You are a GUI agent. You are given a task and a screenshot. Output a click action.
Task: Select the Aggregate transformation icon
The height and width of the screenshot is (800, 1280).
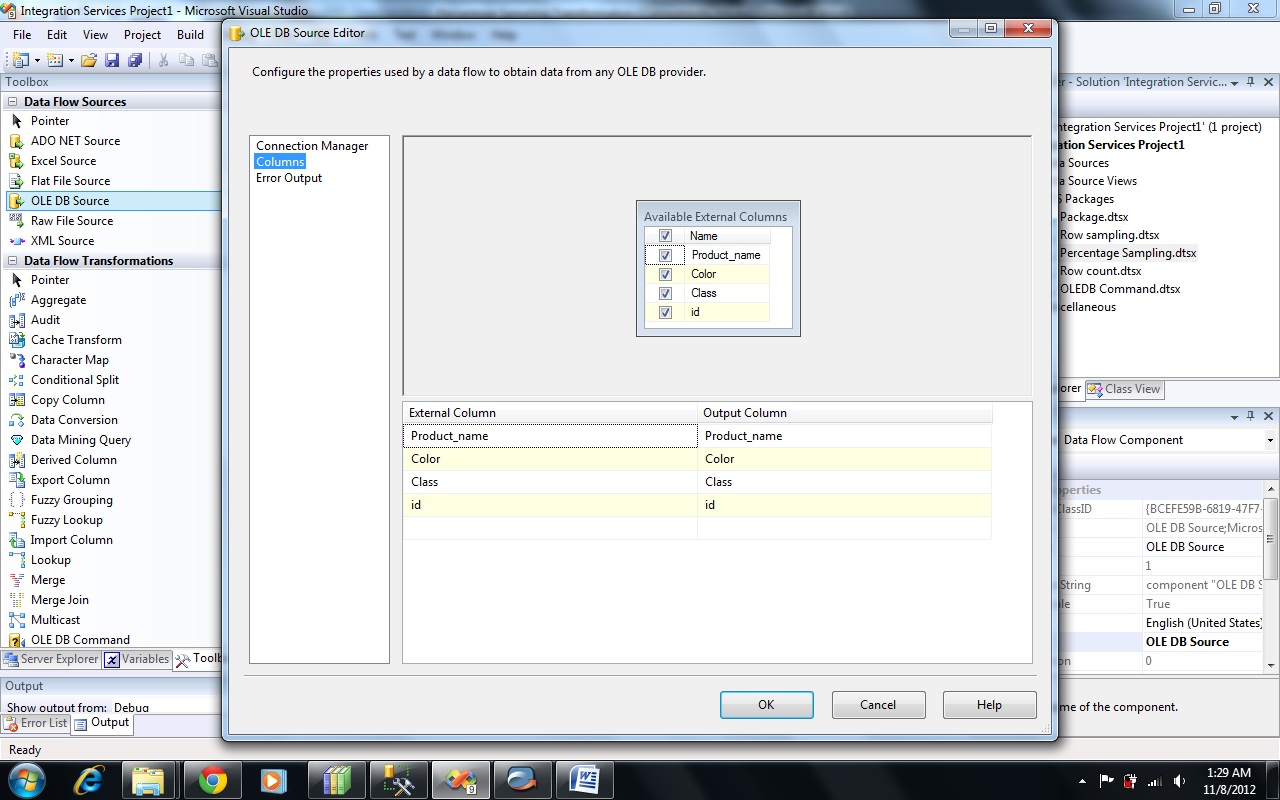click(16, 300)
